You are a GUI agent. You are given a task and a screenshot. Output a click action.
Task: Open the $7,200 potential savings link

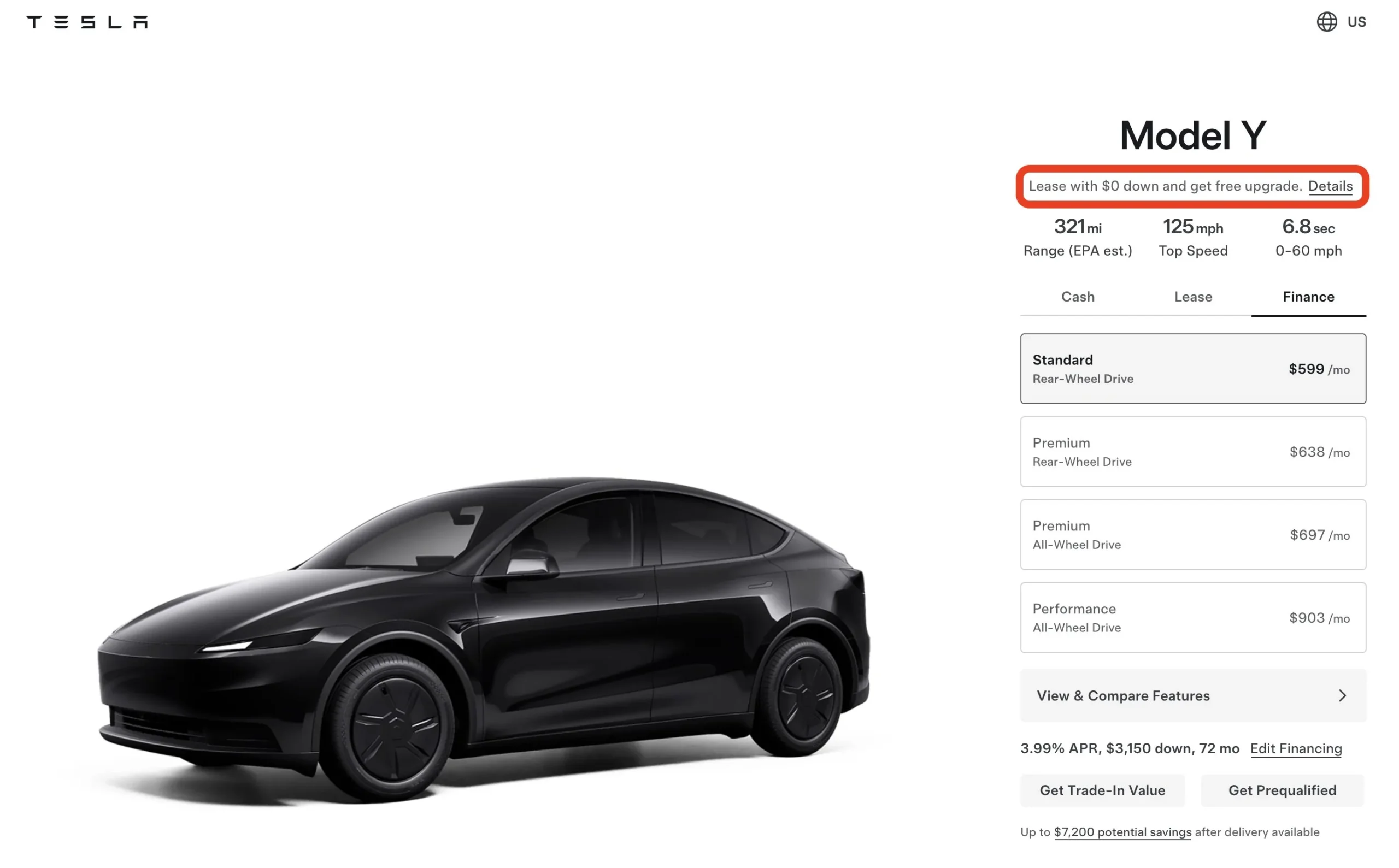pos(1122,832)
